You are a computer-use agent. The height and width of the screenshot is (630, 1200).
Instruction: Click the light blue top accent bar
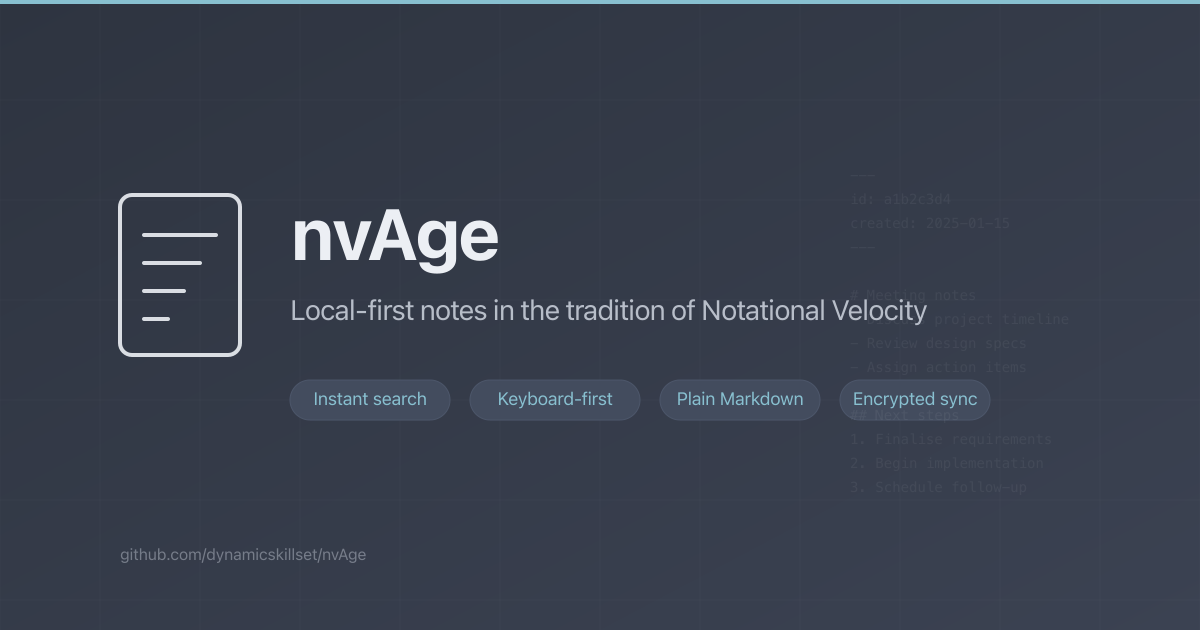[600, 2]
